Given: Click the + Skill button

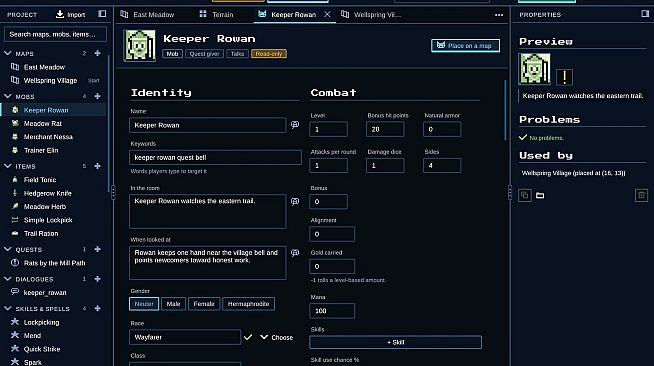Looking at the screenshot, I should 395,342.
